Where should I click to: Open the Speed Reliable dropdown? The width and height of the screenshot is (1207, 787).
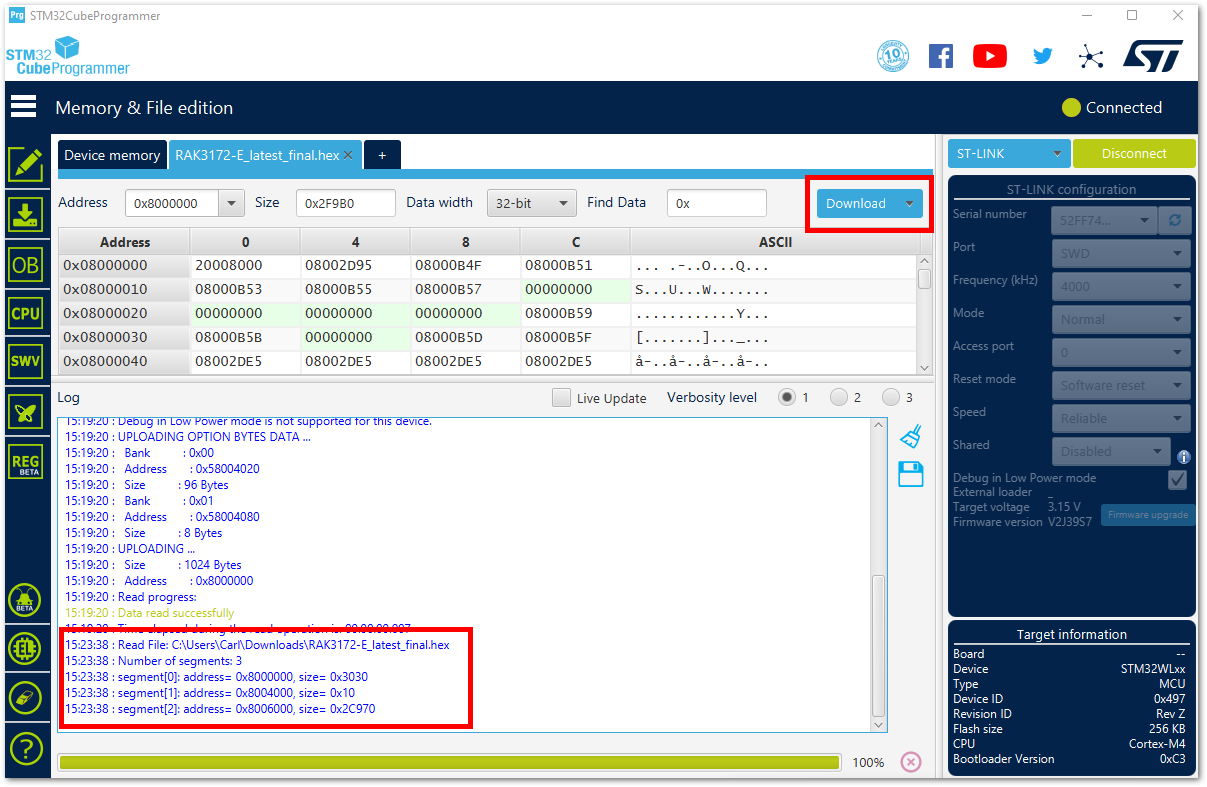1121,418
